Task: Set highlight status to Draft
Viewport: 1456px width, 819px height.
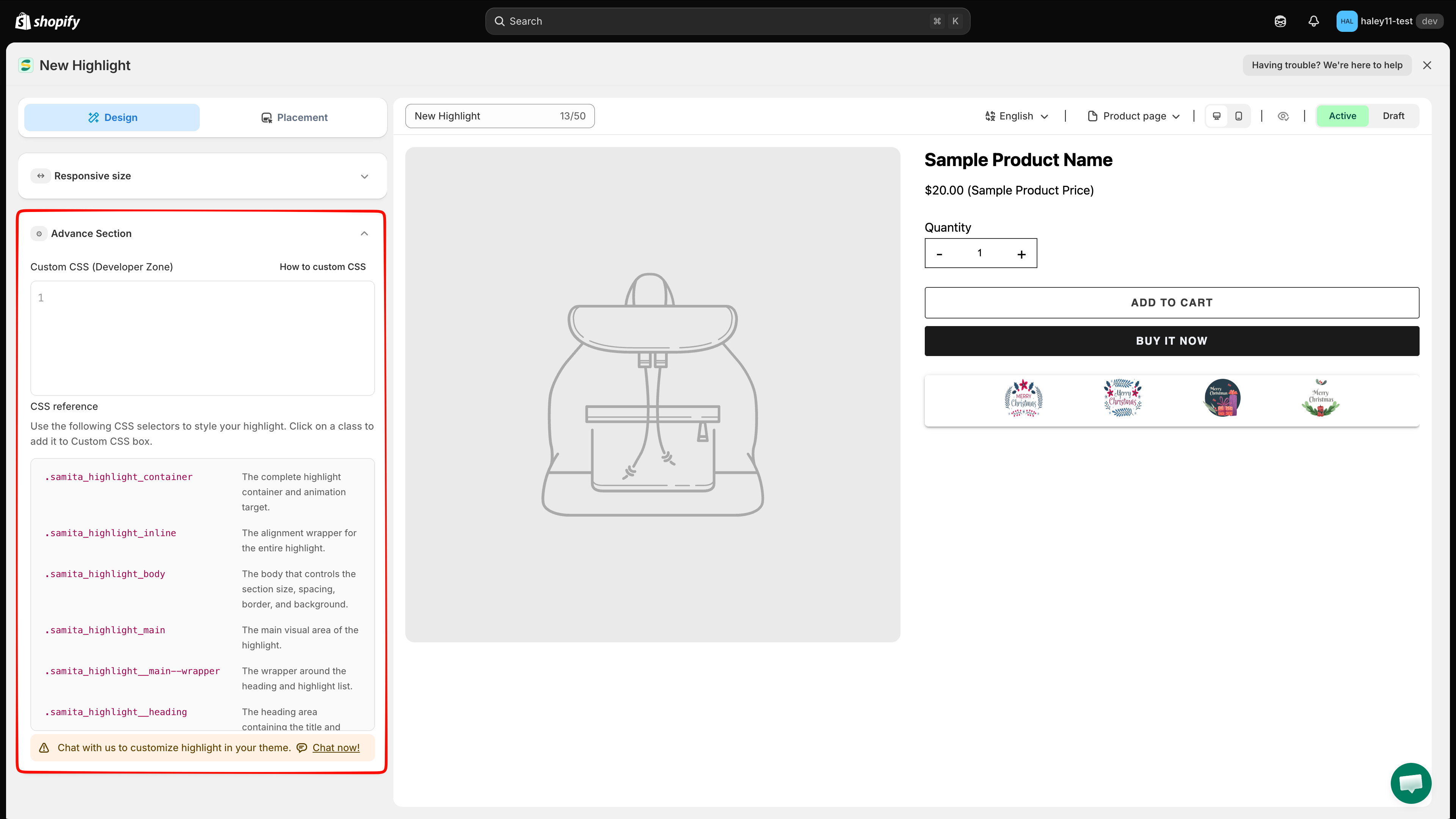Action: (1393, 116)
